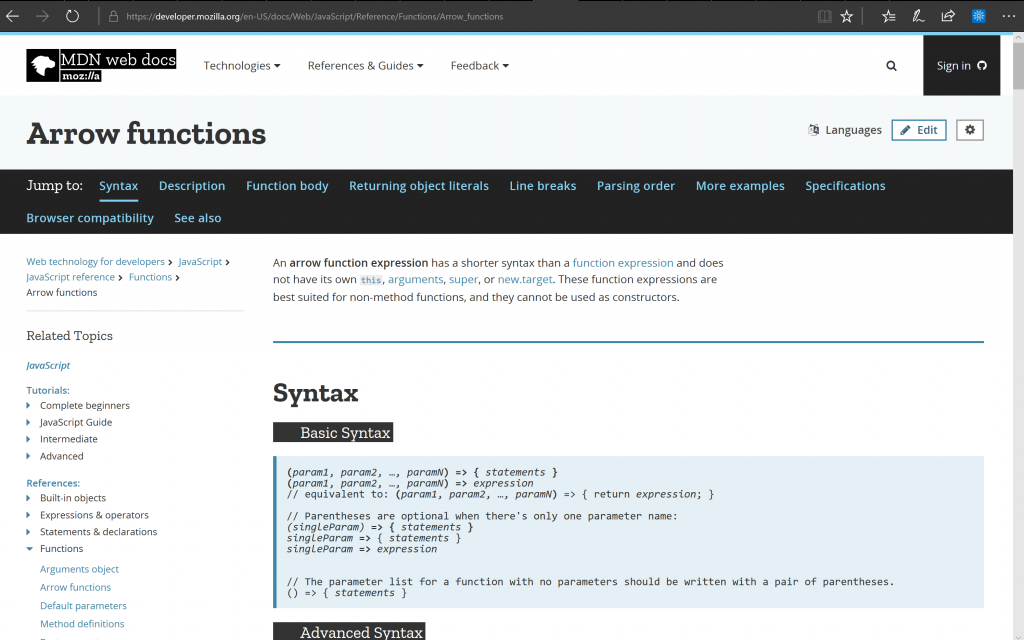
Task: Jump to Line breaks section
Action: [543, 186]
